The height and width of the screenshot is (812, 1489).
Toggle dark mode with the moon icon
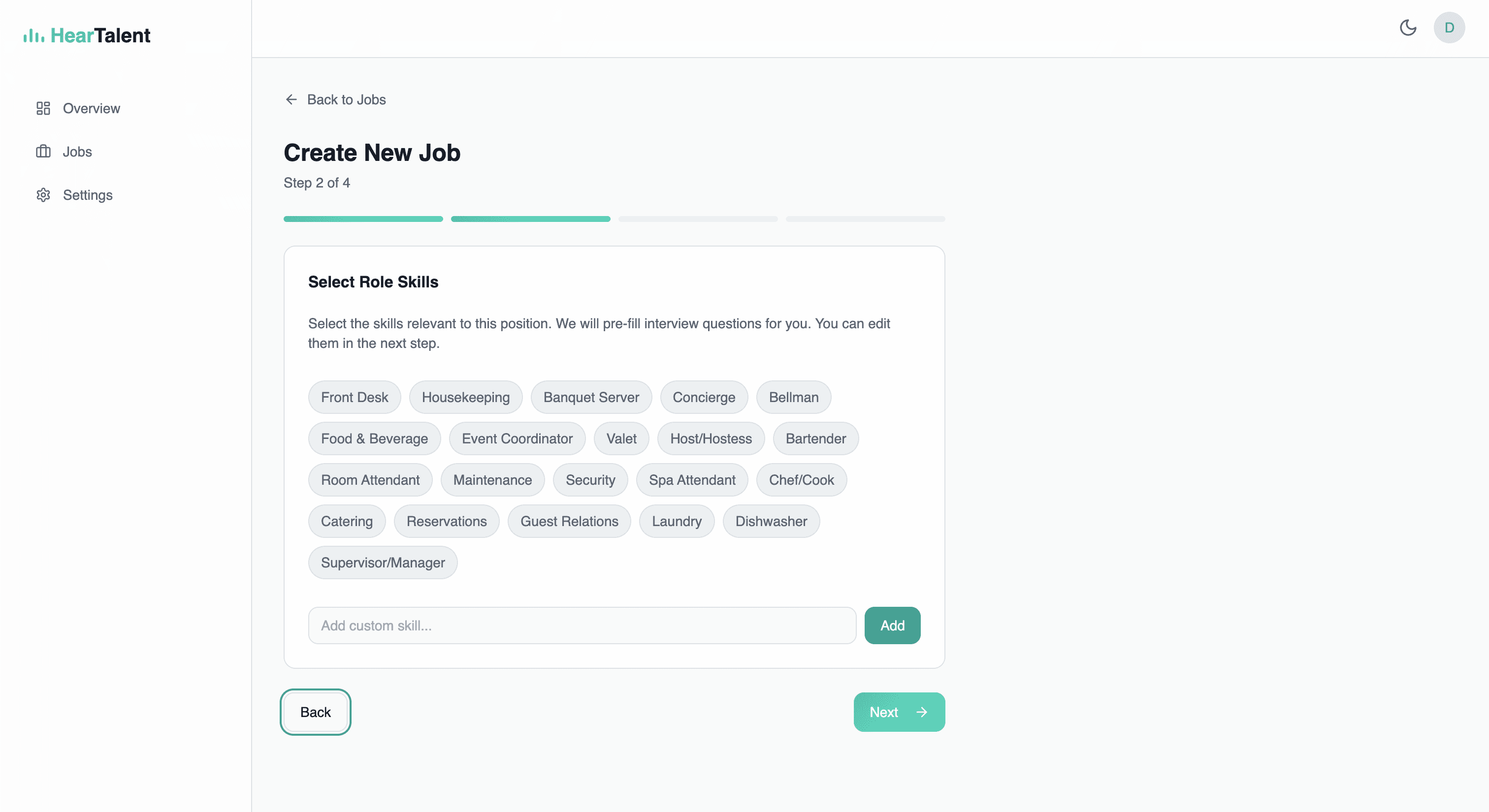point(1408,28)
